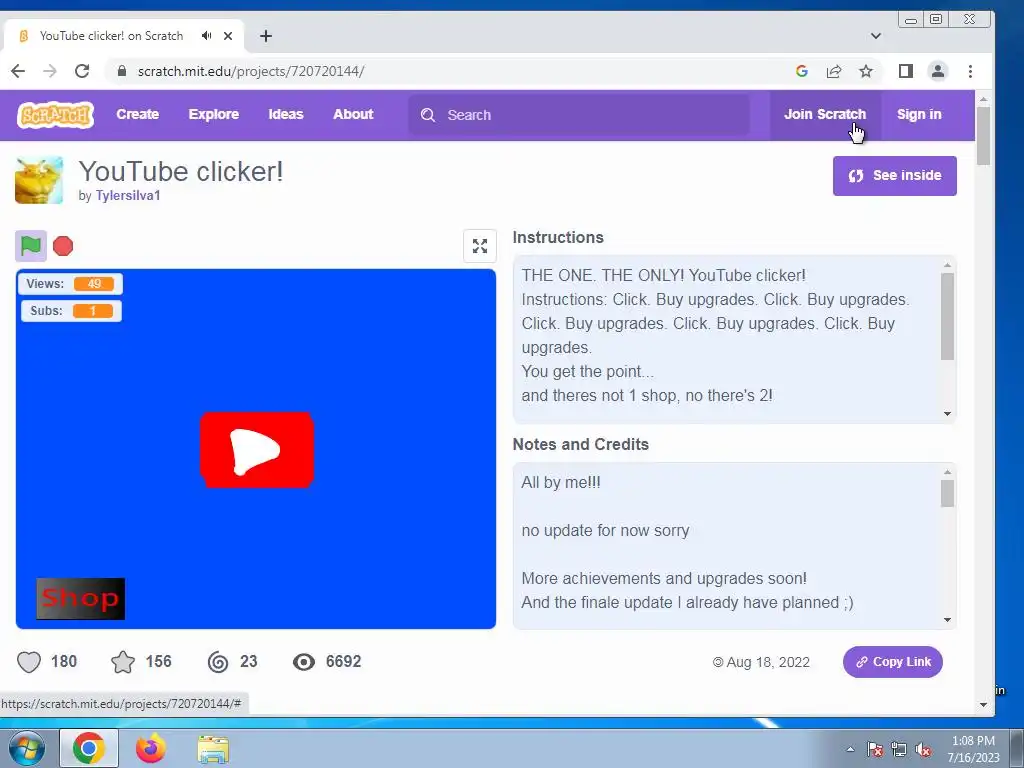Reload the page
The image size is (1024, 768).
pos(82,71)
